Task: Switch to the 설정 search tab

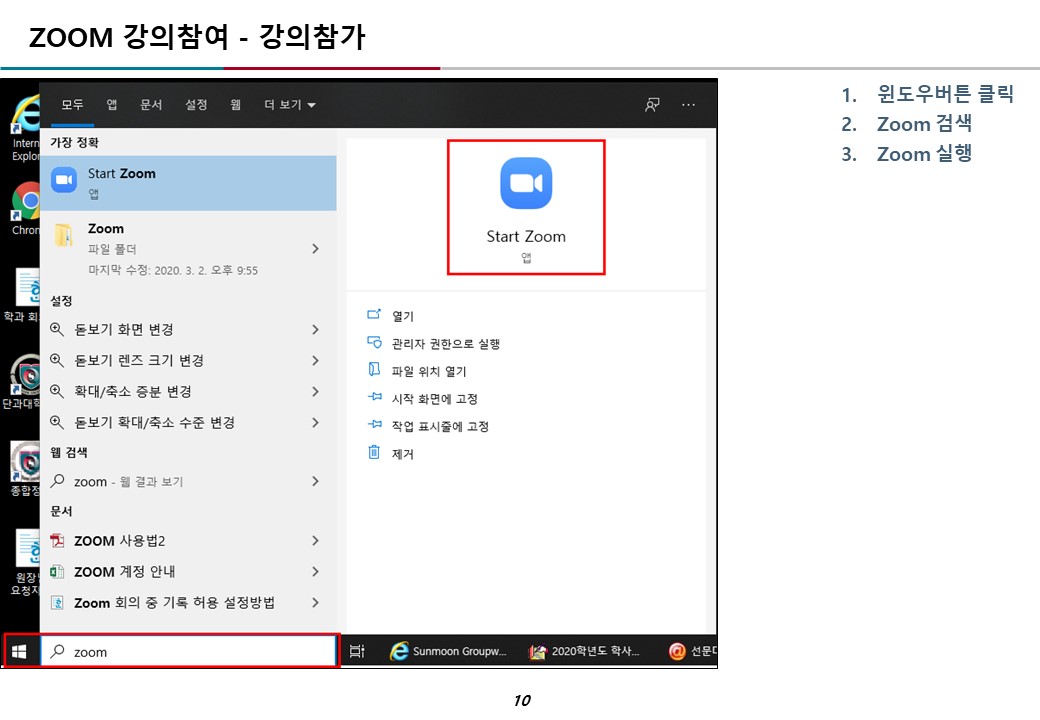Action: (196, 105)
